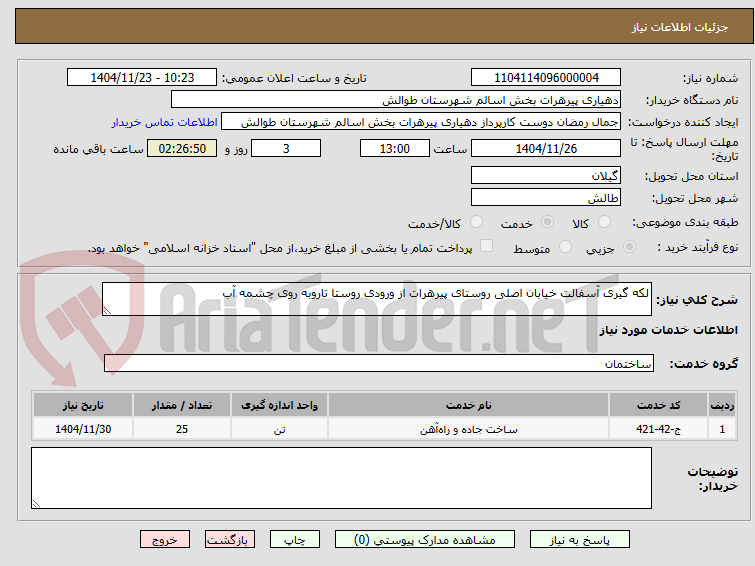755x566 pixels.
Task: Select the جزیی purchase type radio
Action: pos(629,247)
